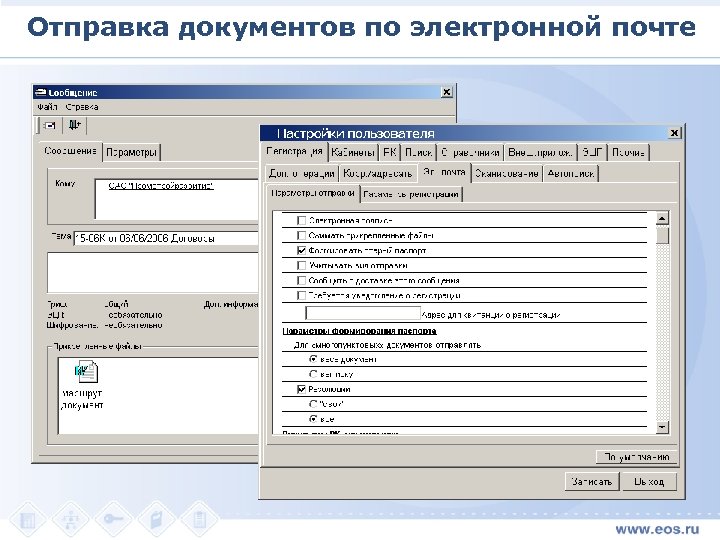Select the Поиск settings tab
This screenshot has height=540, width=720.
coord(418,152)
